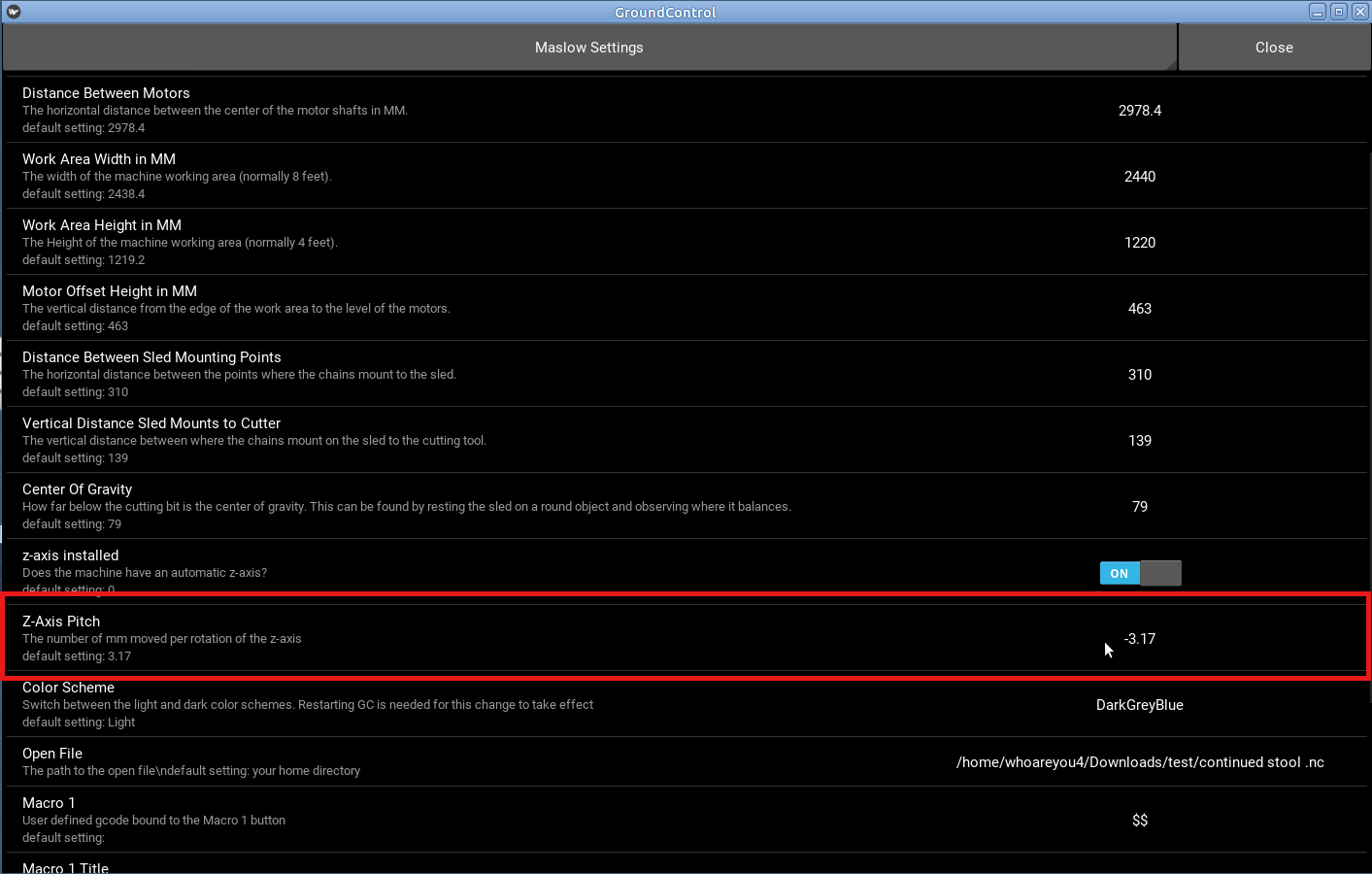Click the "default setting: Light" text
Screen dimensions: 1372x874
[79, 723]
